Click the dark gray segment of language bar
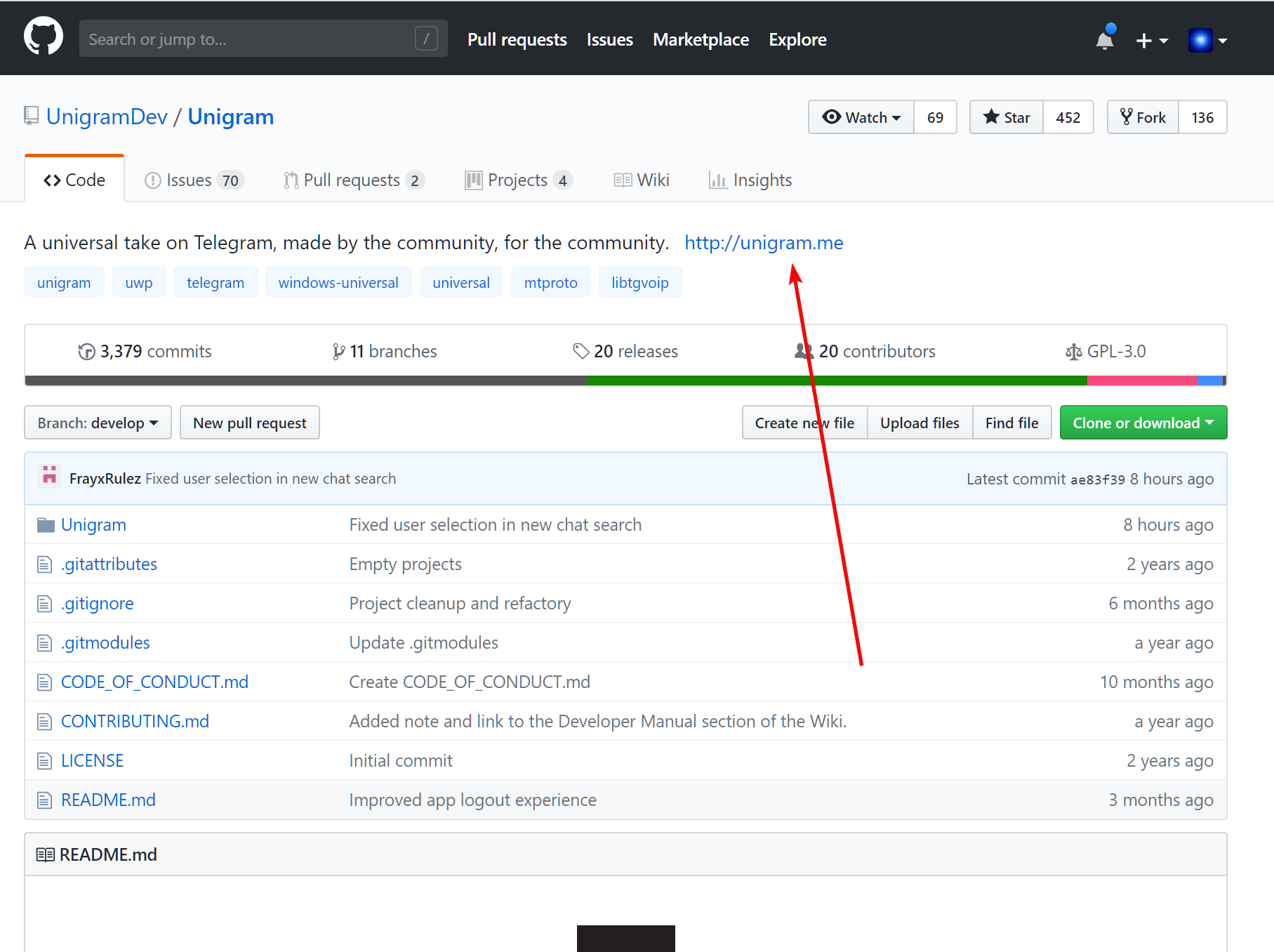Image resolution: width=1274 pixels, height=952 pixels. 306,381
